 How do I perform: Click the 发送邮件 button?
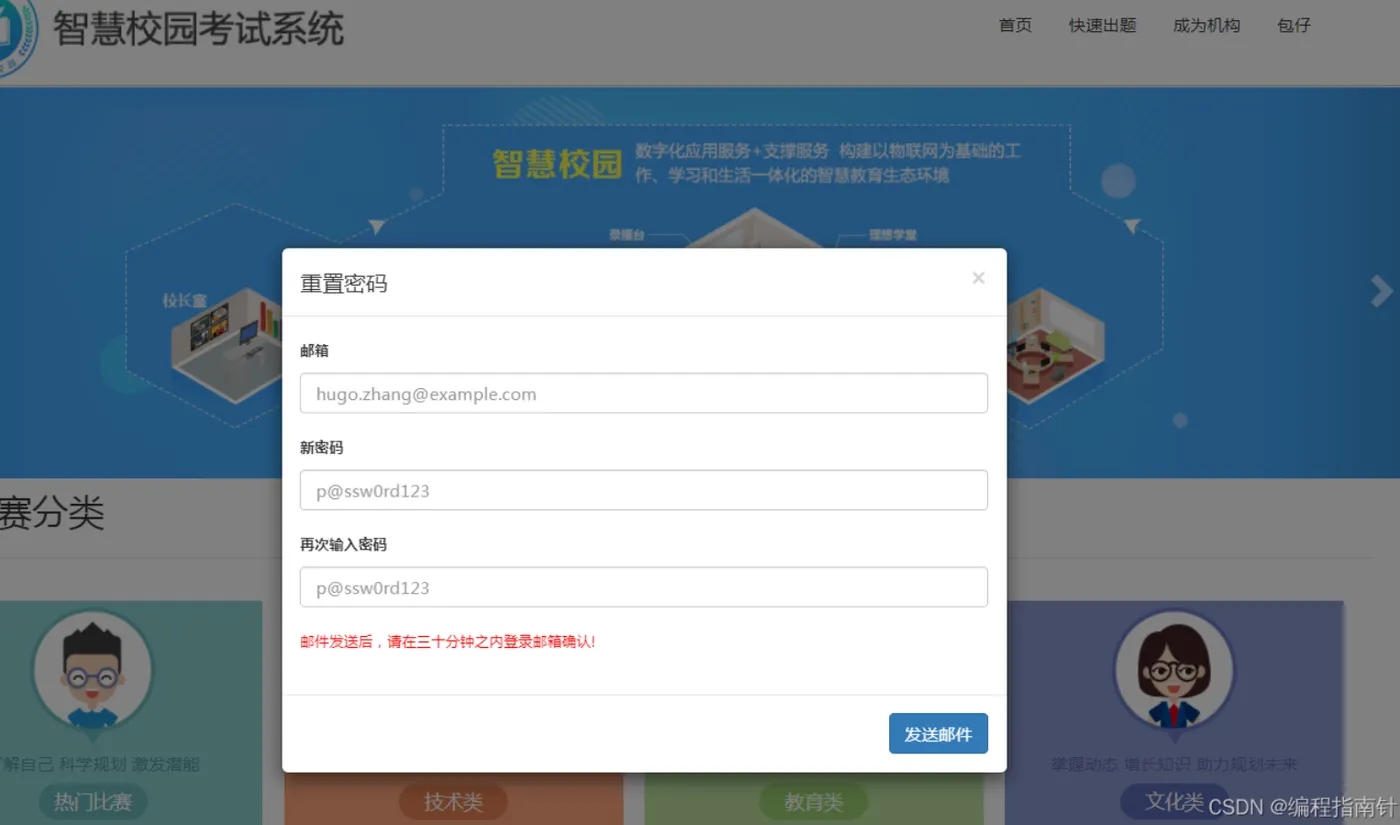coord(938,733)
